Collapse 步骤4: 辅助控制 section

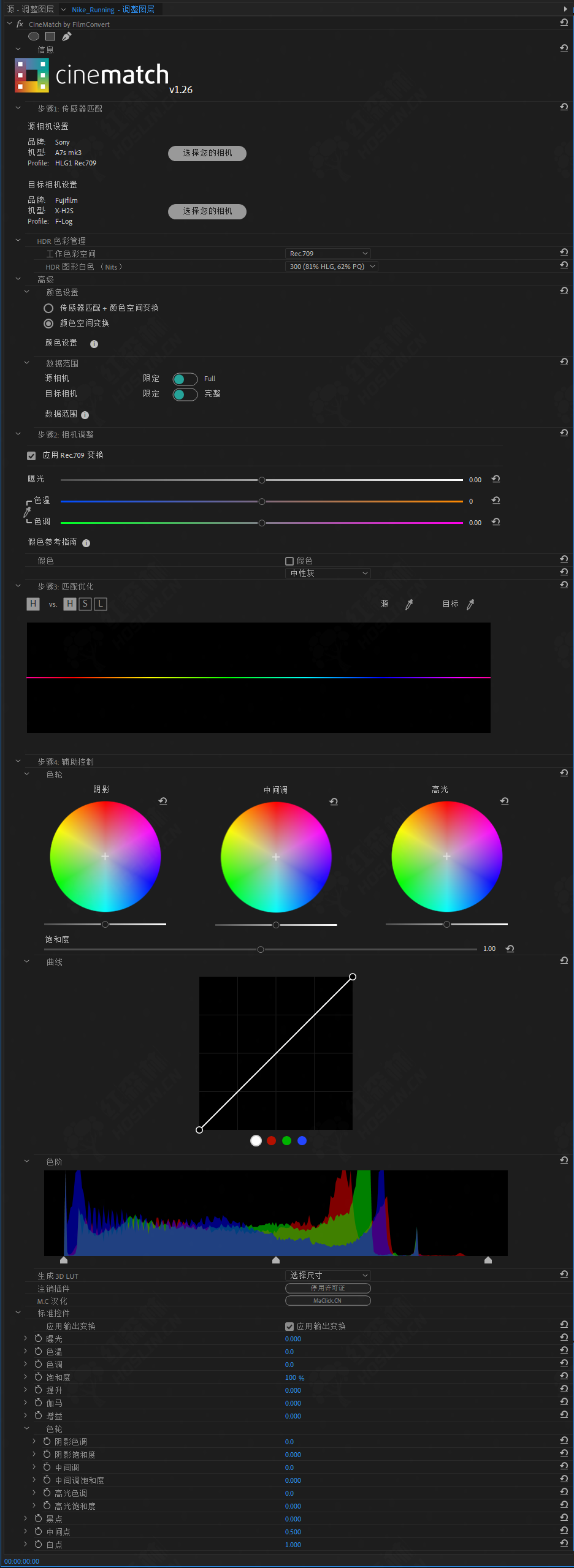tap(18, 761)
